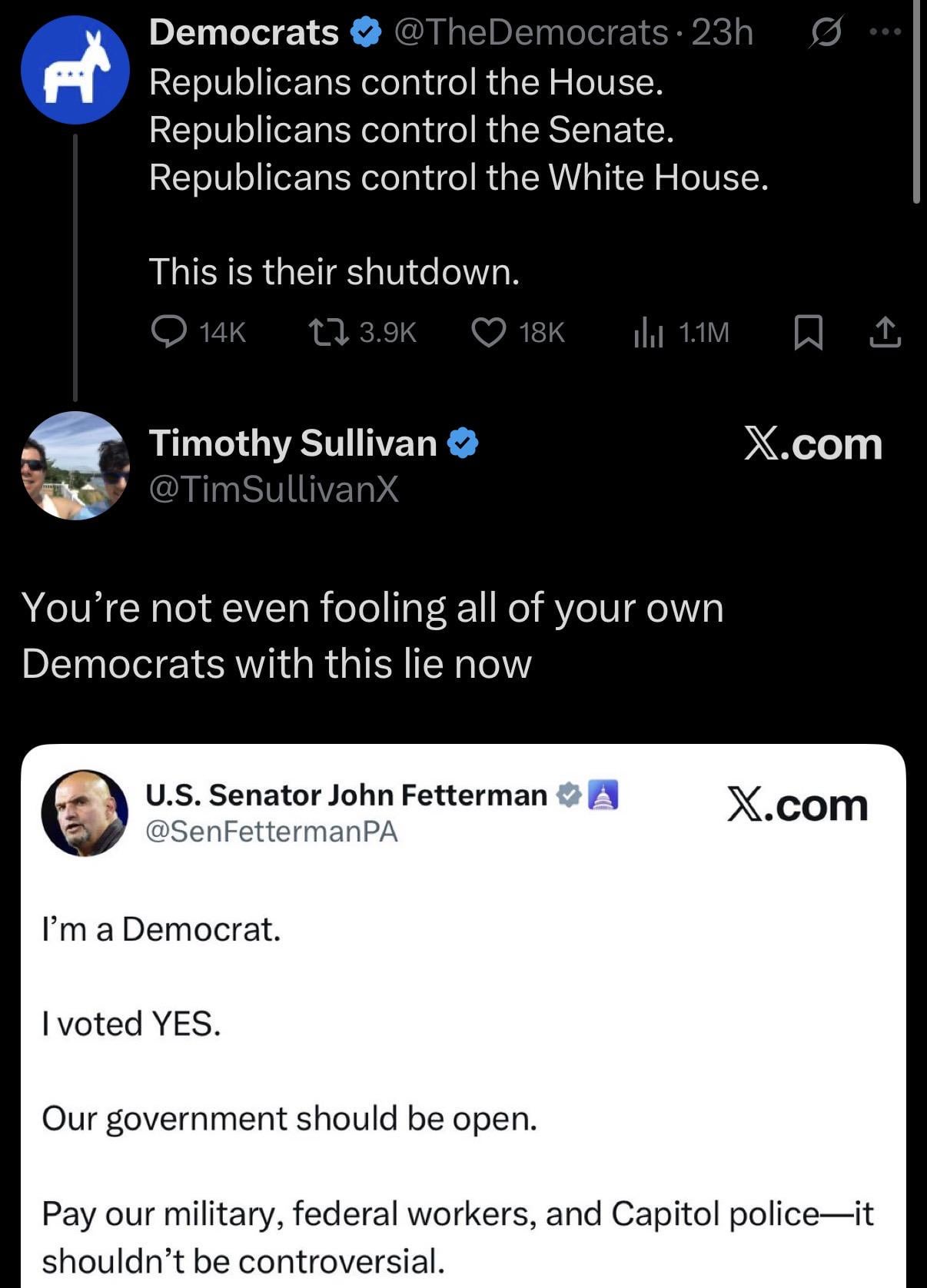Click X.com logo beside Timothy Sullivan
This screenshot has height=1288, width=927.
pos(812,444)
